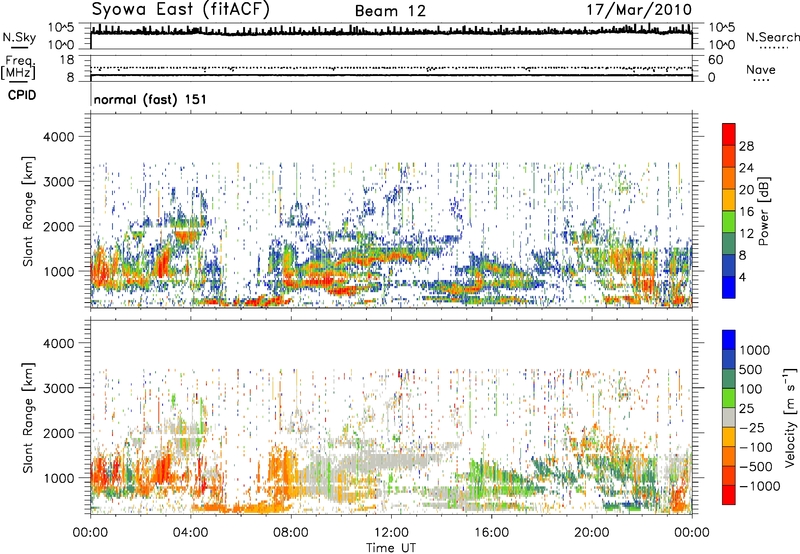Viewport: 800px width, 554px height.
Task: Click the 'Nave' label
Action: 761,70
